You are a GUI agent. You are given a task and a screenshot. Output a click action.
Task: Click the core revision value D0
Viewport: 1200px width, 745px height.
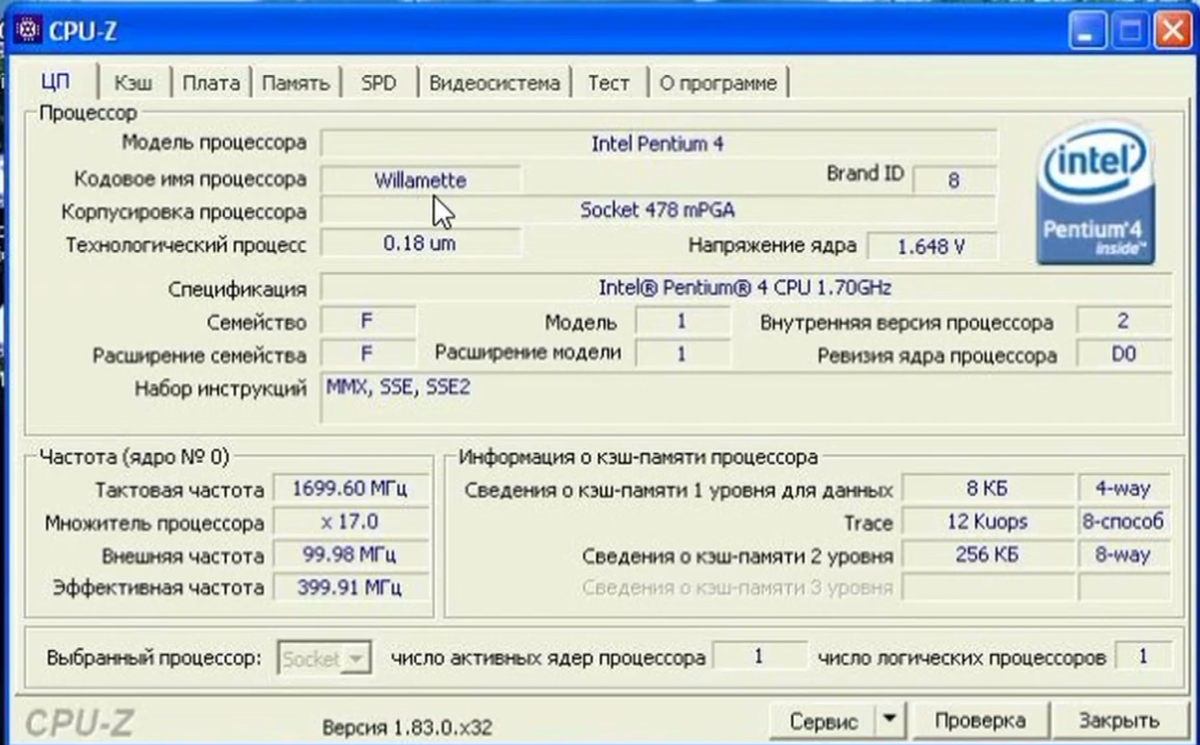(x=1124, y=354)
